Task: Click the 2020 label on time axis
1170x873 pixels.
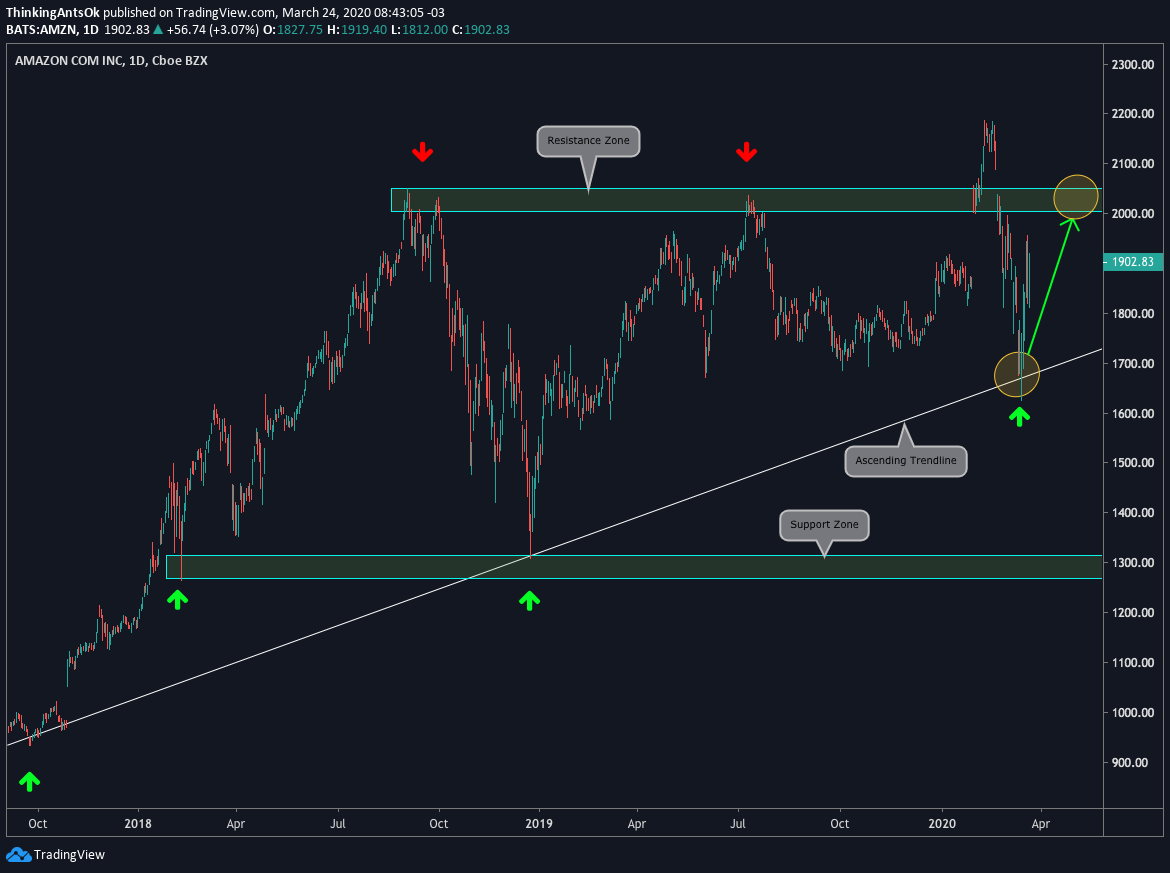Action: coord(942,824)
